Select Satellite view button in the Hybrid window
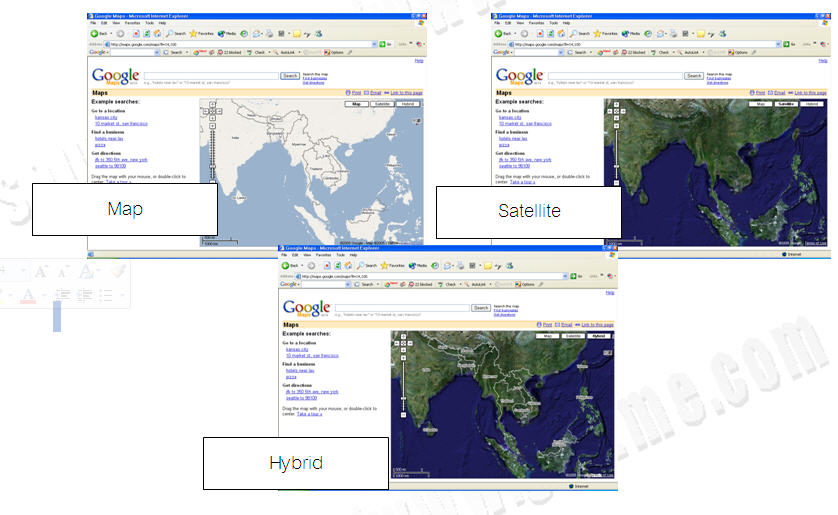 [x=573, y=335]
